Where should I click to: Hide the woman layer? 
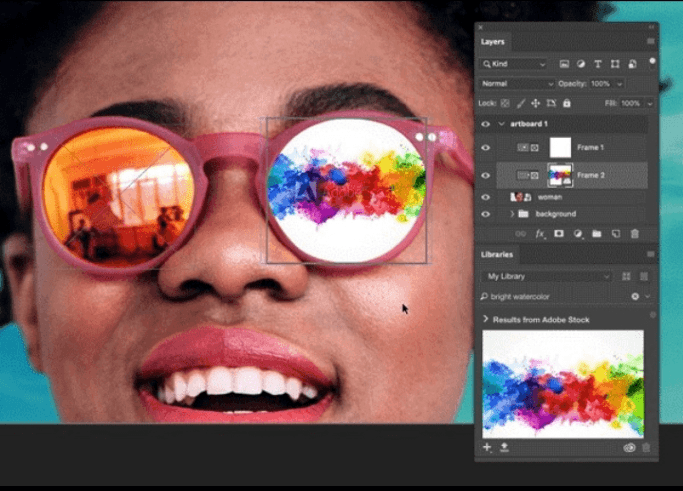(x=486, y=197)
